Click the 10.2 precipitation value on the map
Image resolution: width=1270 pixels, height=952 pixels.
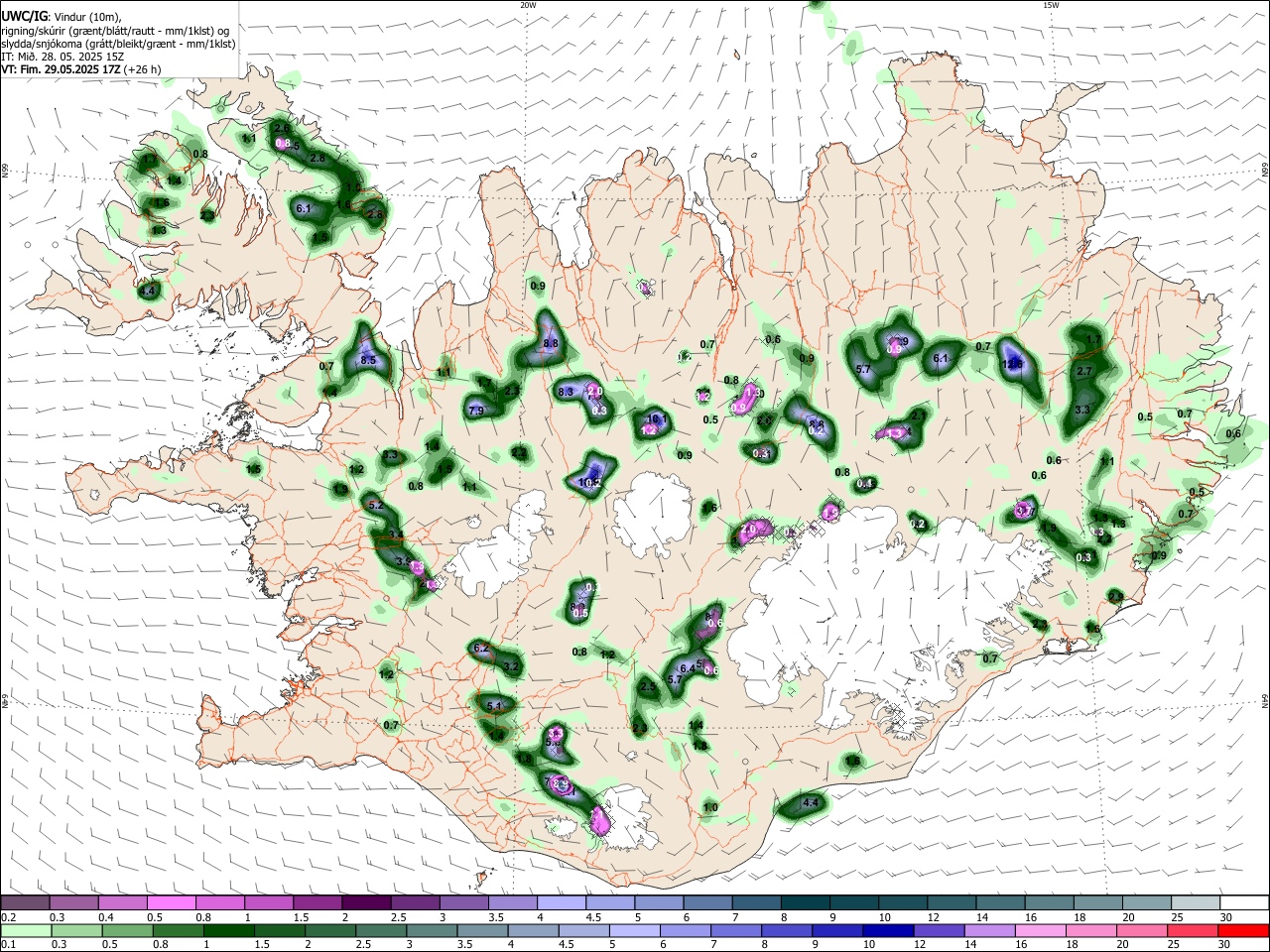pos(589,483)
